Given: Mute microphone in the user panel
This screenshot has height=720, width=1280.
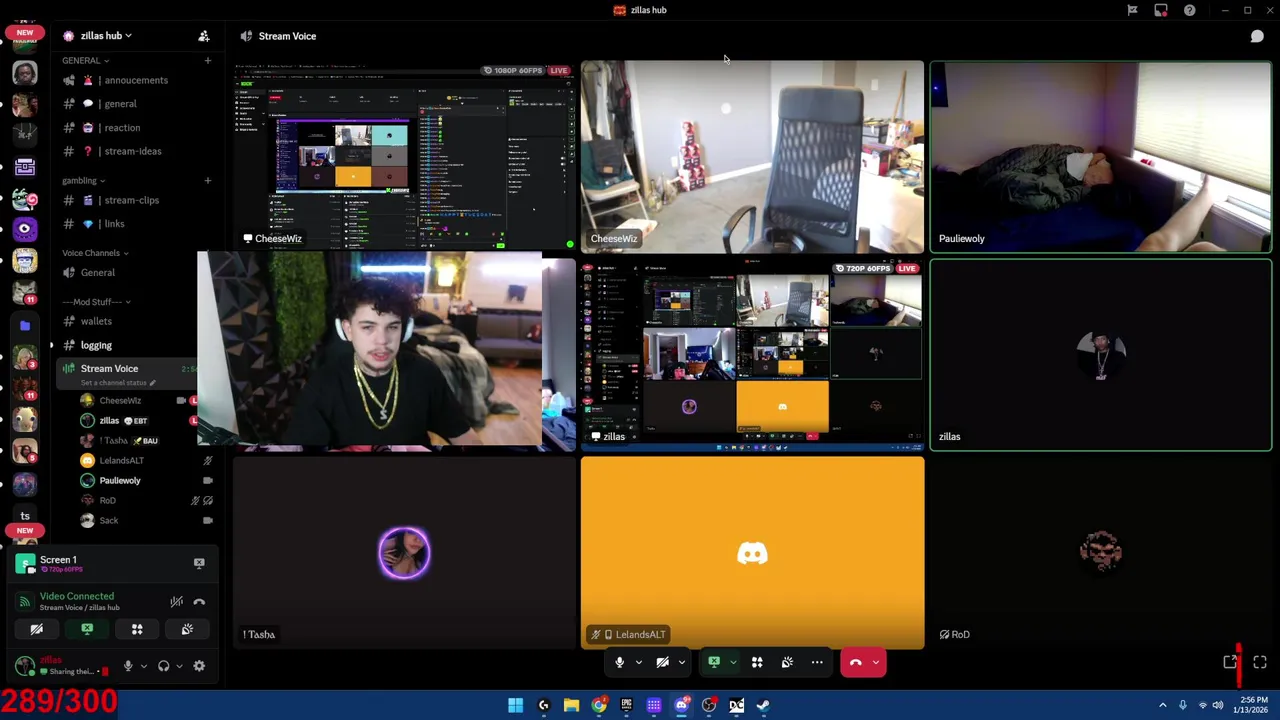Looking at the screenshot, I should click(127, 666).
